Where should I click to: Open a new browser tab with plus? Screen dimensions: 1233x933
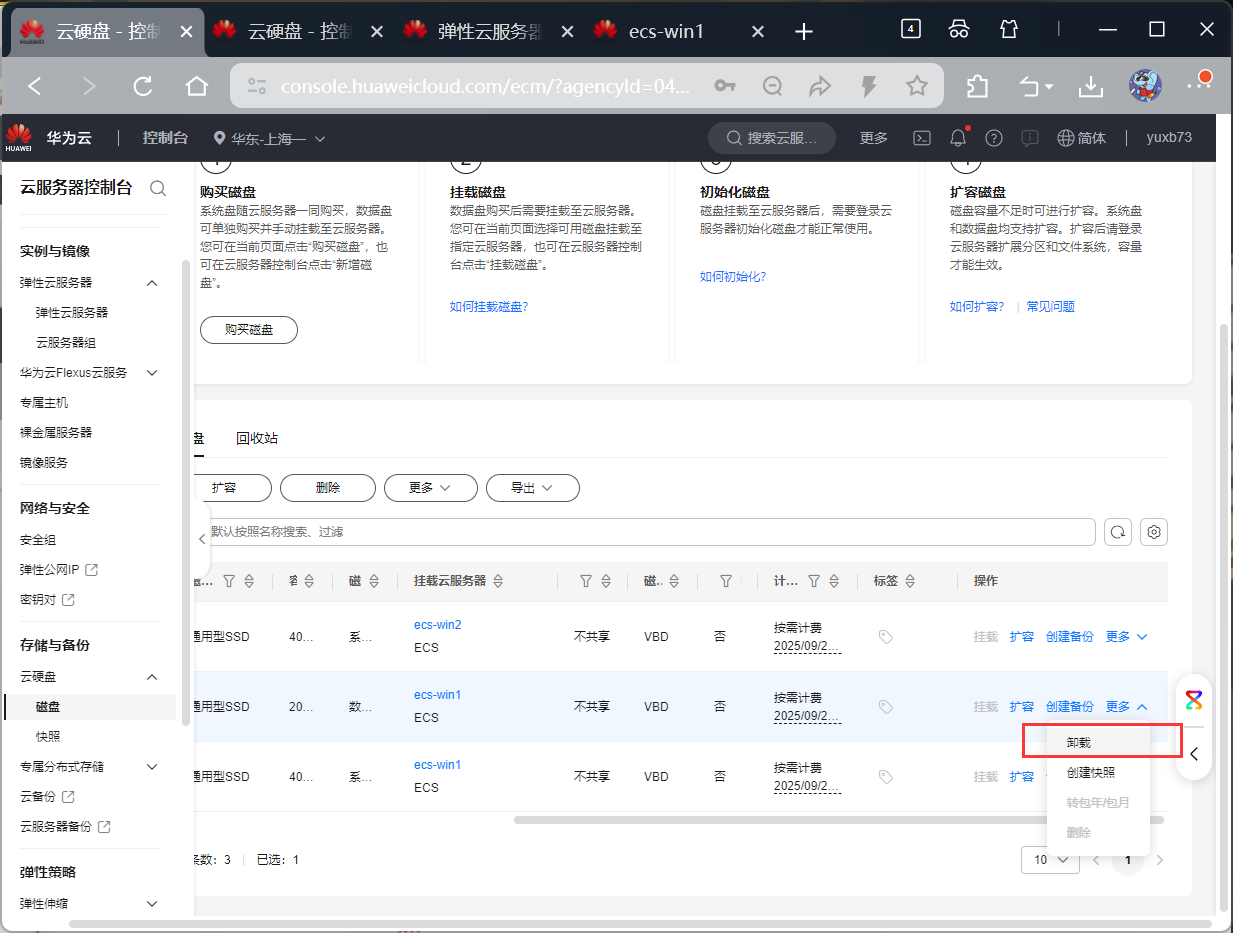click(803, 31)
